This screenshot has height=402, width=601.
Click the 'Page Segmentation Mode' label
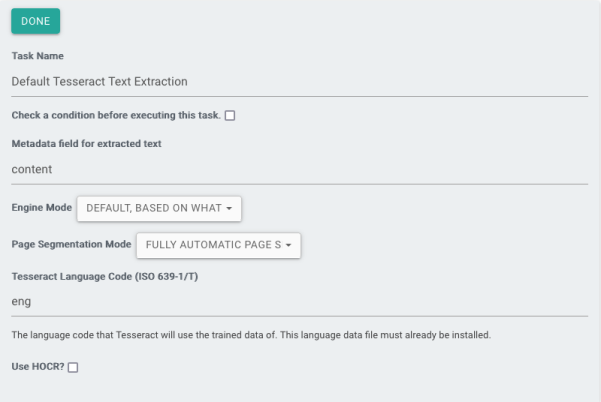(x=70, y=243)
